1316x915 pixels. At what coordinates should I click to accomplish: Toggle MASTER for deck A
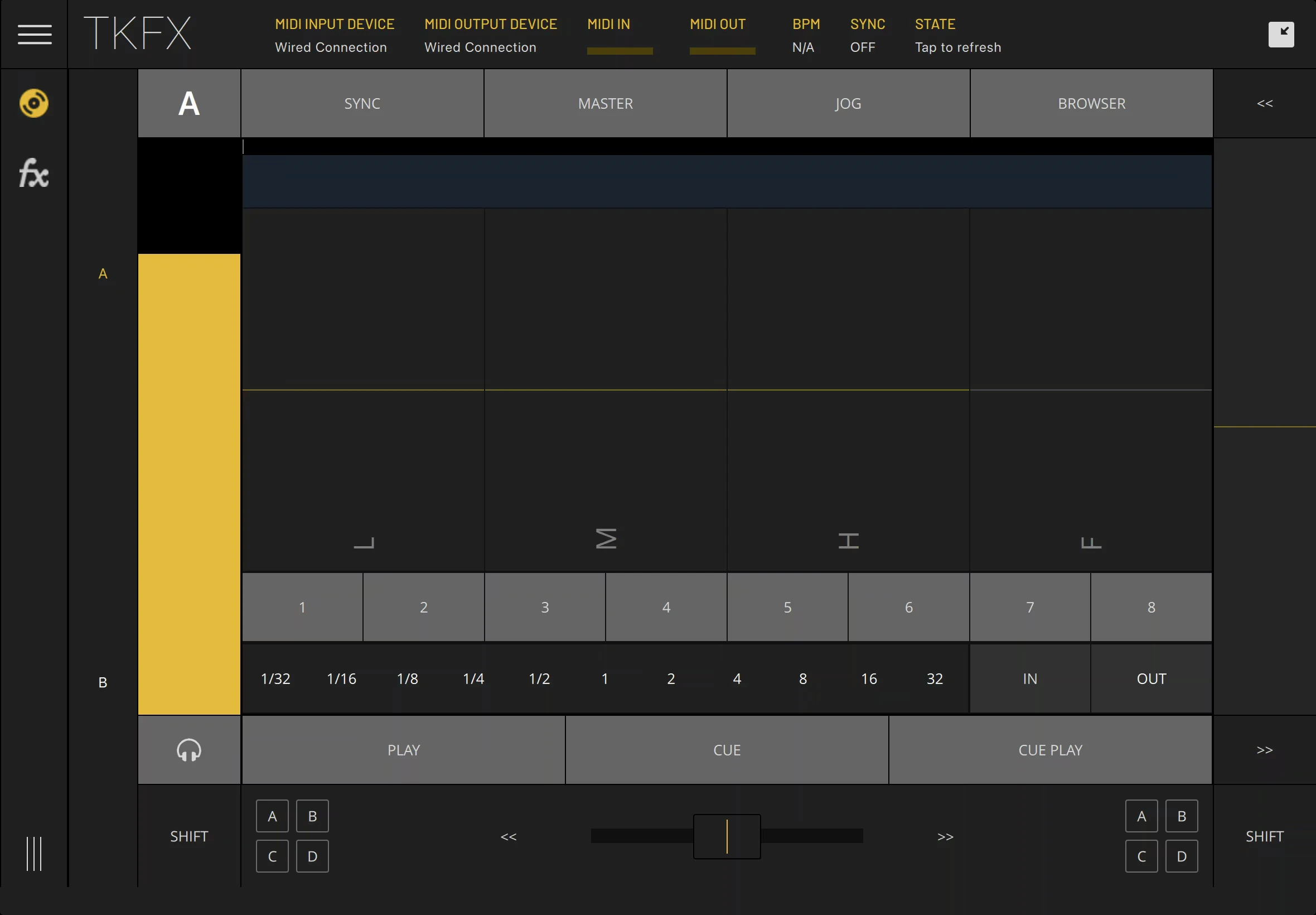point(606,103)
